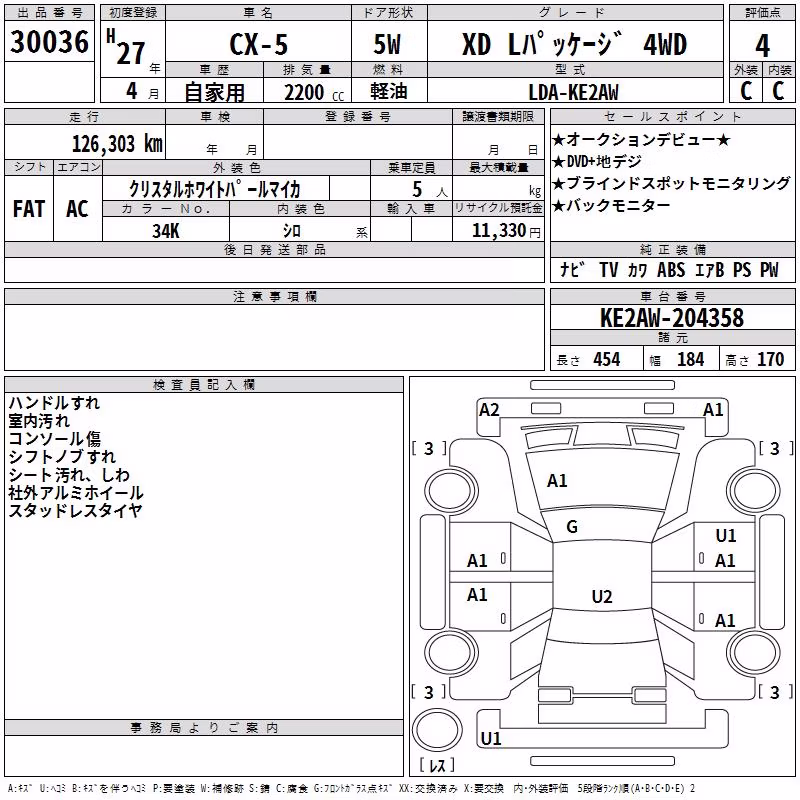Viewport: 800px width, 800px height.
Task: Click A2 damage mark on diagram
Action: [x=489, y=410]
